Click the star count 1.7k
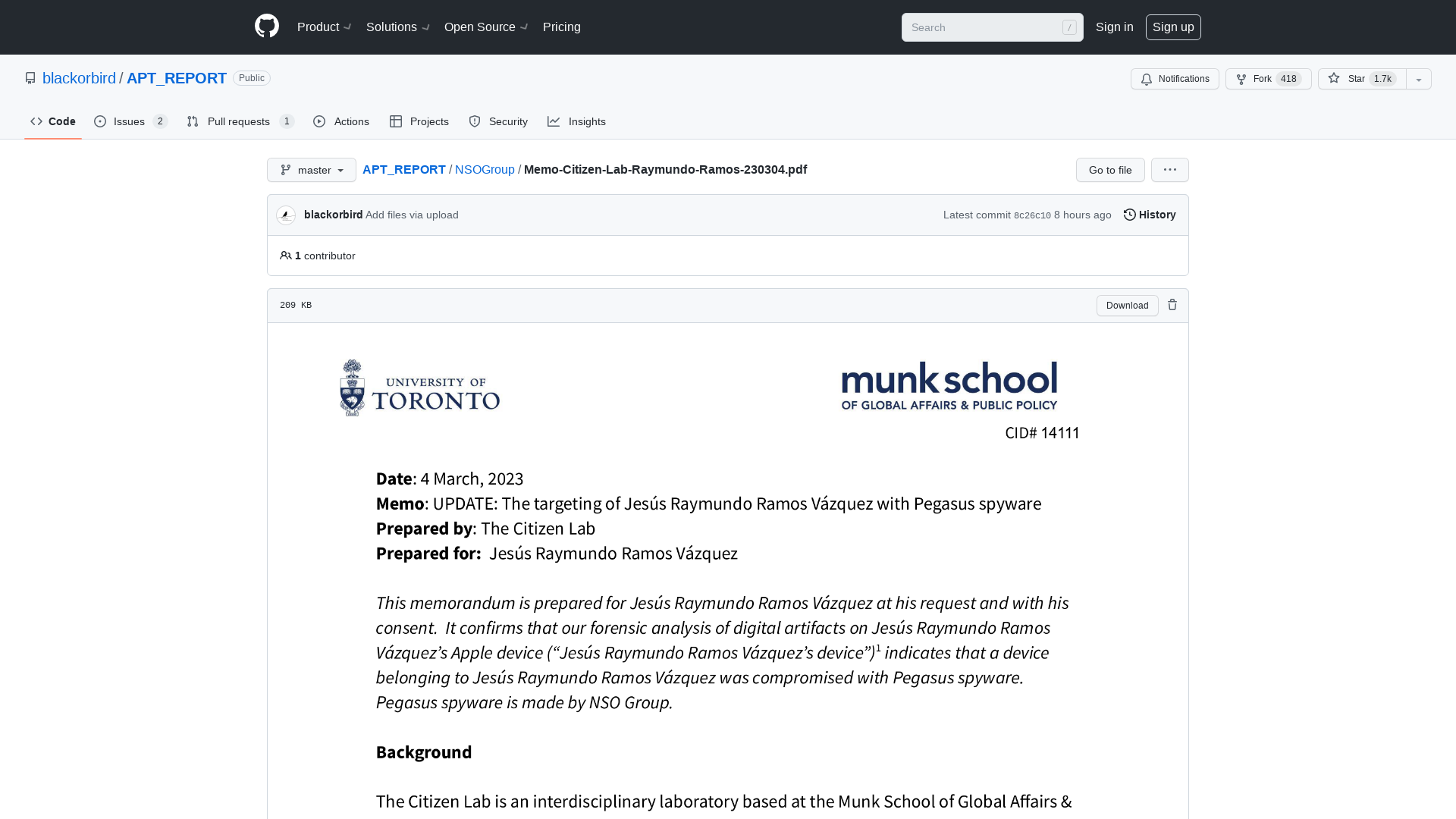Viewport: 1456px width, 819px height. (1383, 79)
